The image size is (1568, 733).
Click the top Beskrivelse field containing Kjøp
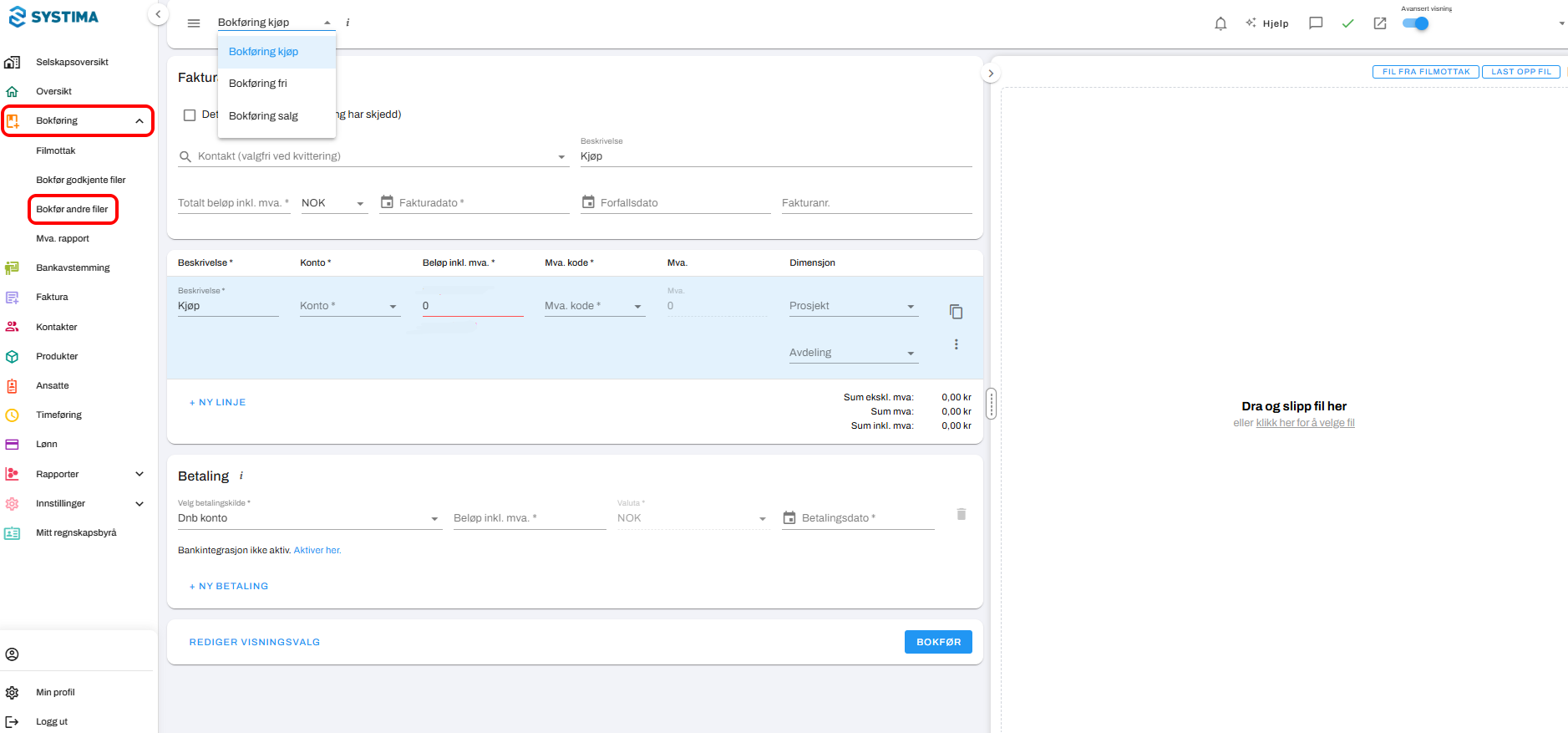(776, 156)
